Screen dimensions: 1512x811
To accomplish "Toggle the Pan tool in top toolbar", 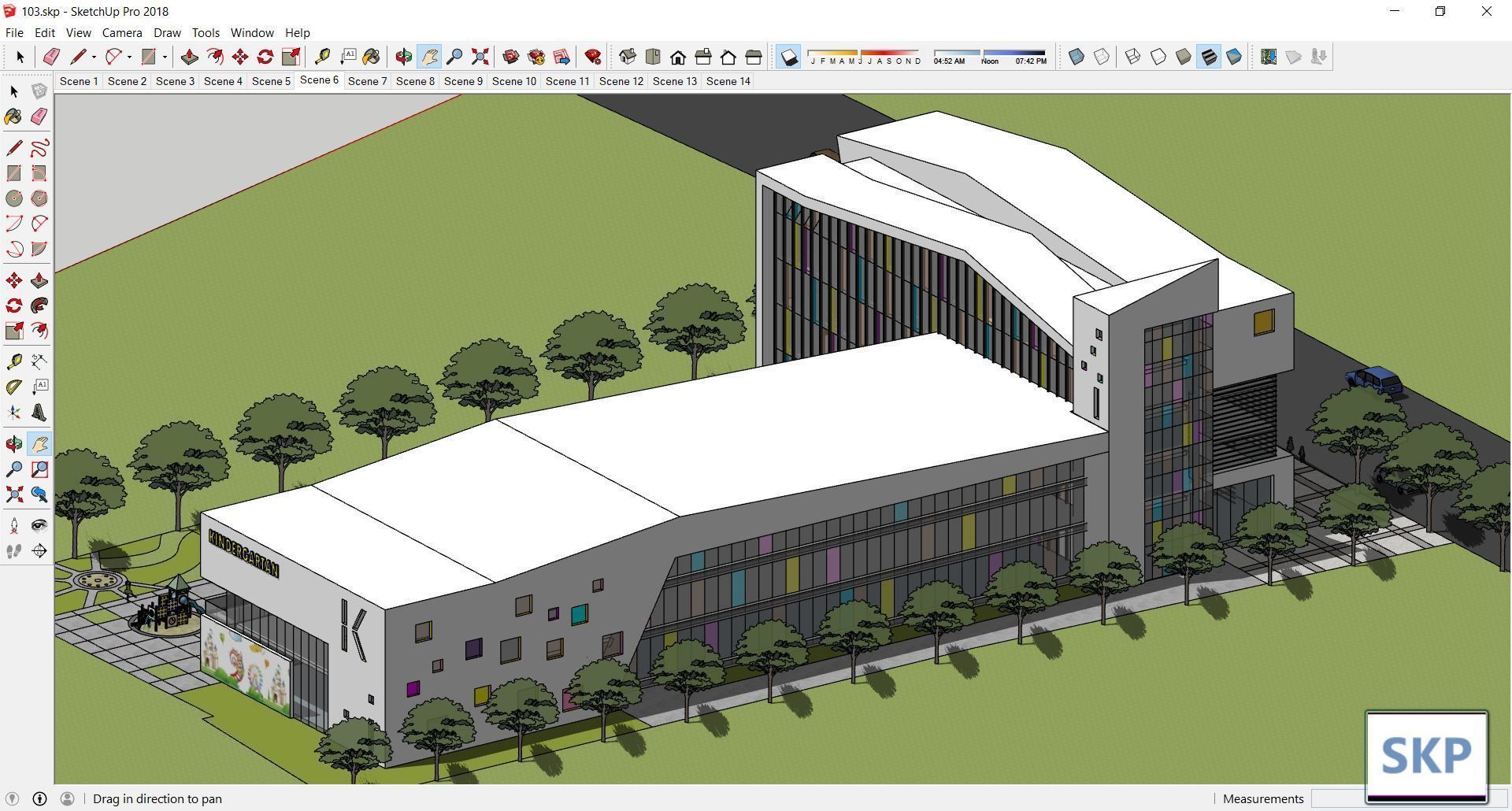I will pyautogui.click(x=429, y=57).
